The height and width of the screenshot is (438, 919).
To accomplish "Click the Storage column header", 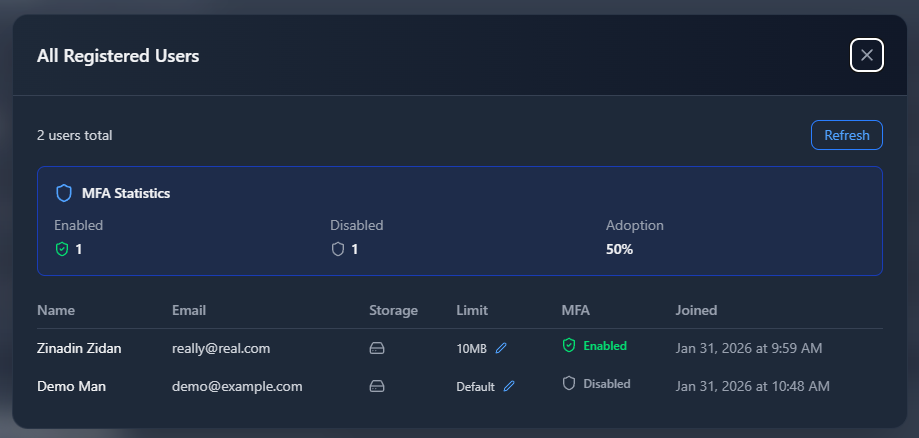I will [x=393, y=310].
